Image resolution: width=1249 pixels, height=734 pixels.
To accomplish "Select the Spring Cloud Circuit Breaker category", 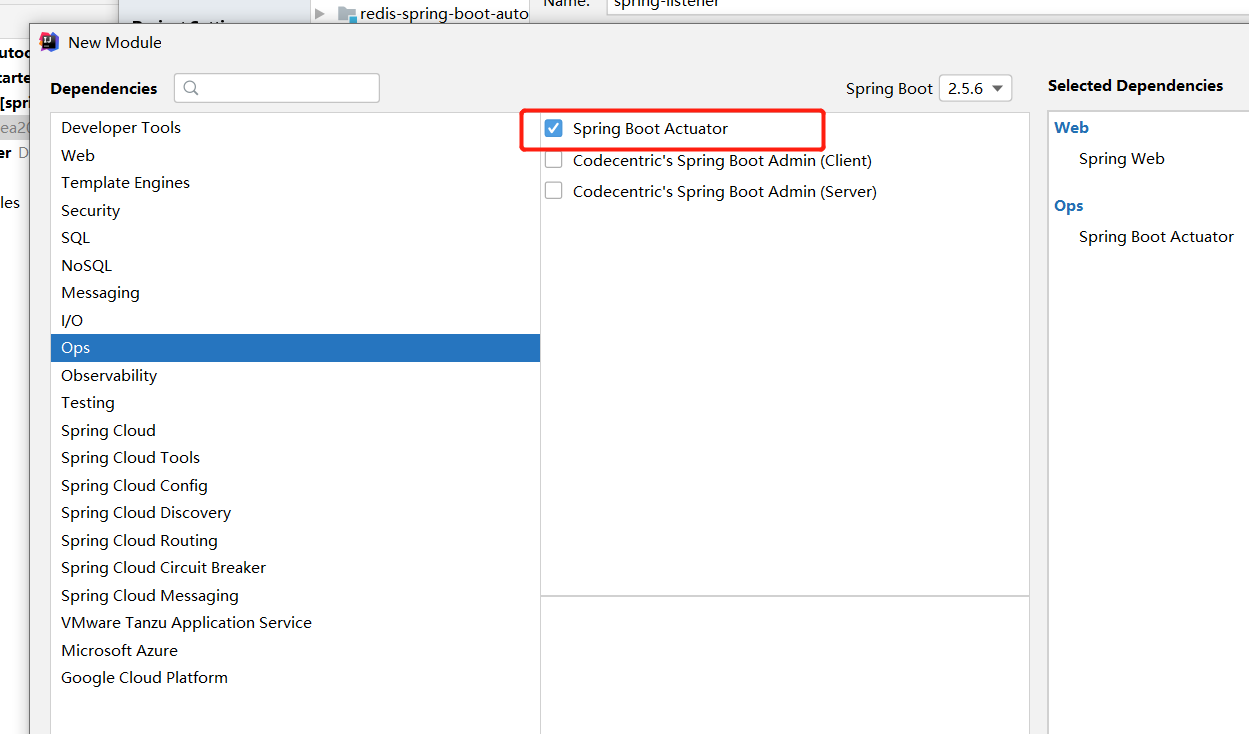I will [x=295, y=568].
